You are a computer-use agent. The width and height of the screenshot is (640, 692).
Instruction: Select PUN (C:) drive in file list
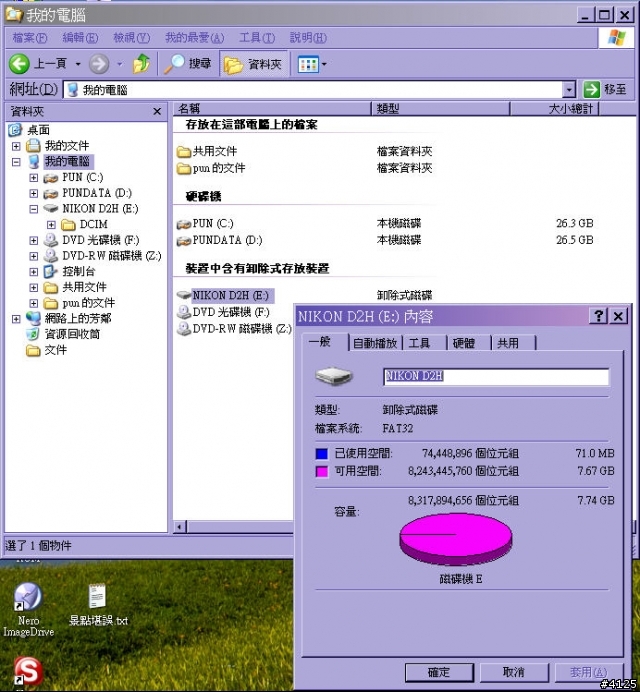(x=205, y=224)
